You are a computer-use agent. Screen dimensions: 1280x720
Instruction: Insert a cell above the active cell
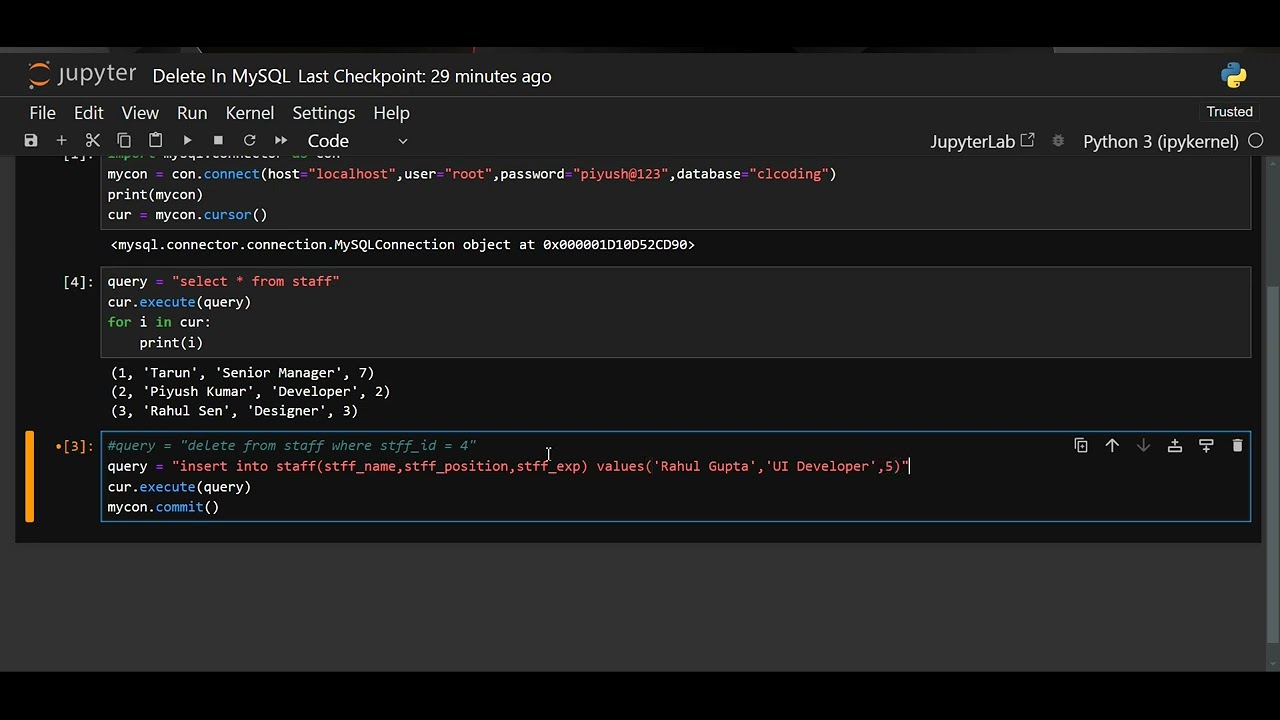point(1175,446)
